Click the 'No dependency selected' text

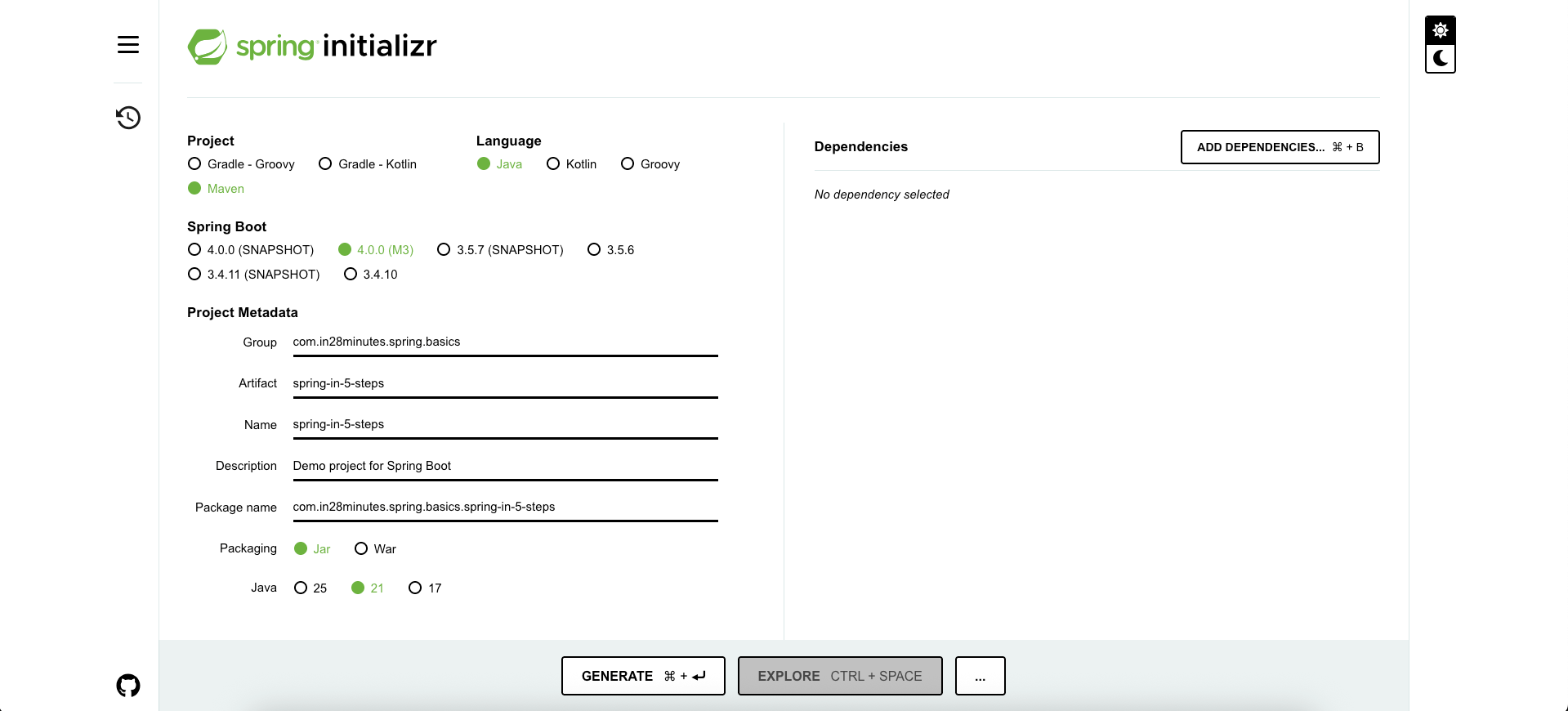pyautogui.click(x=882, y=195)
